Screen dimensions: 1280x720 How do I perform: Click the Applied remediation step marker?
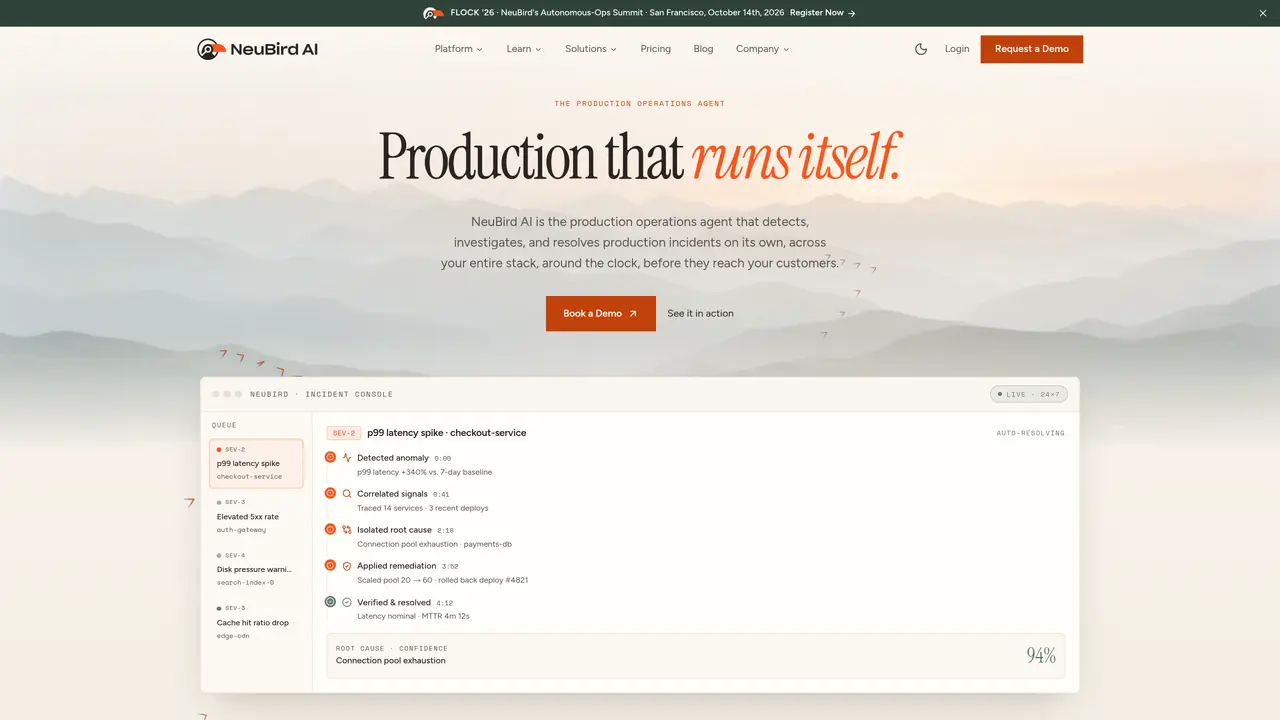330,565
